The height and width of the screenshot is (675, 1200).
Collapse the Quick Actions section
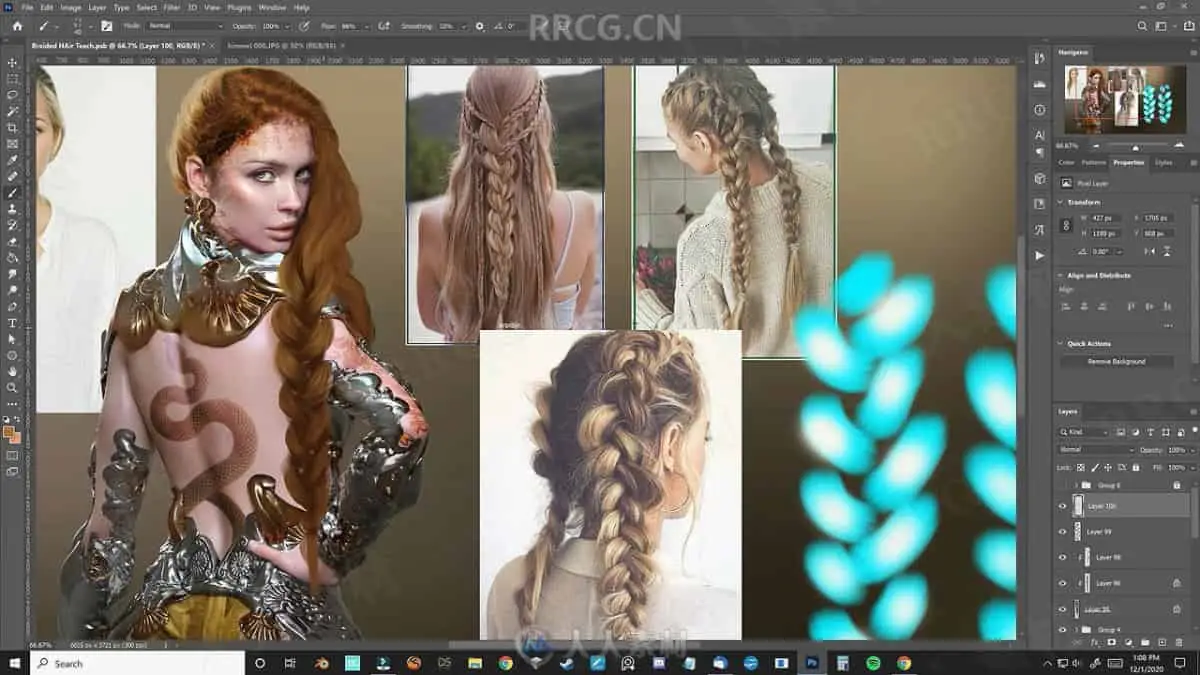click(1061, 343)
